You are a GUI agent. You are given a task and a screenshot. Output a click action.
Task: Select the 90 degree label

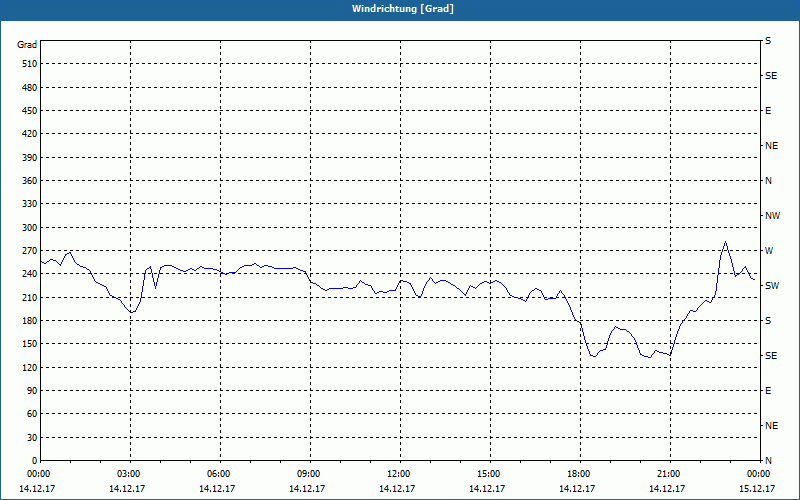pyautogui.click(x=32, y=391)
